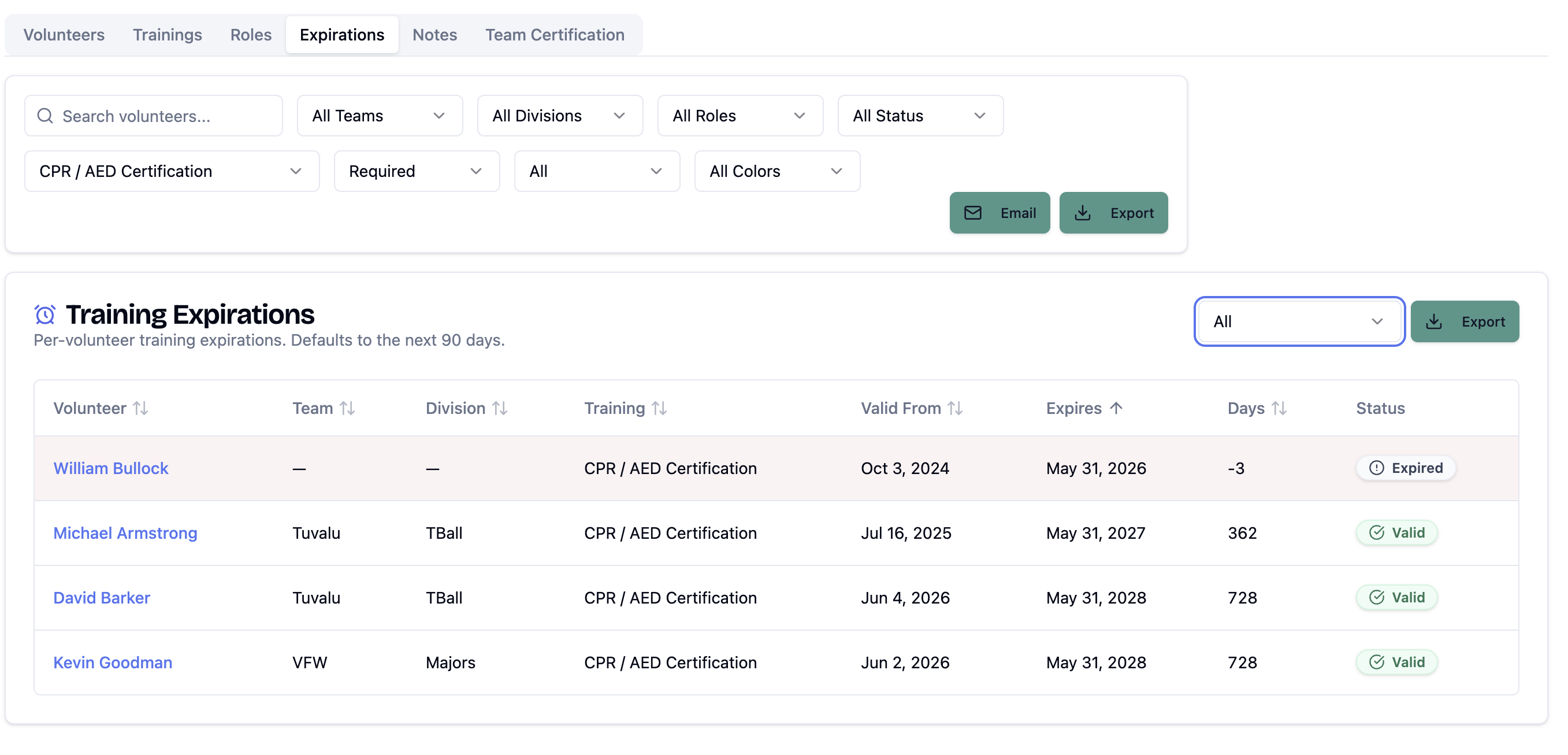1568x755 pixels.
Task: Open William Bullock volunteer link
Action: (111, 468)
